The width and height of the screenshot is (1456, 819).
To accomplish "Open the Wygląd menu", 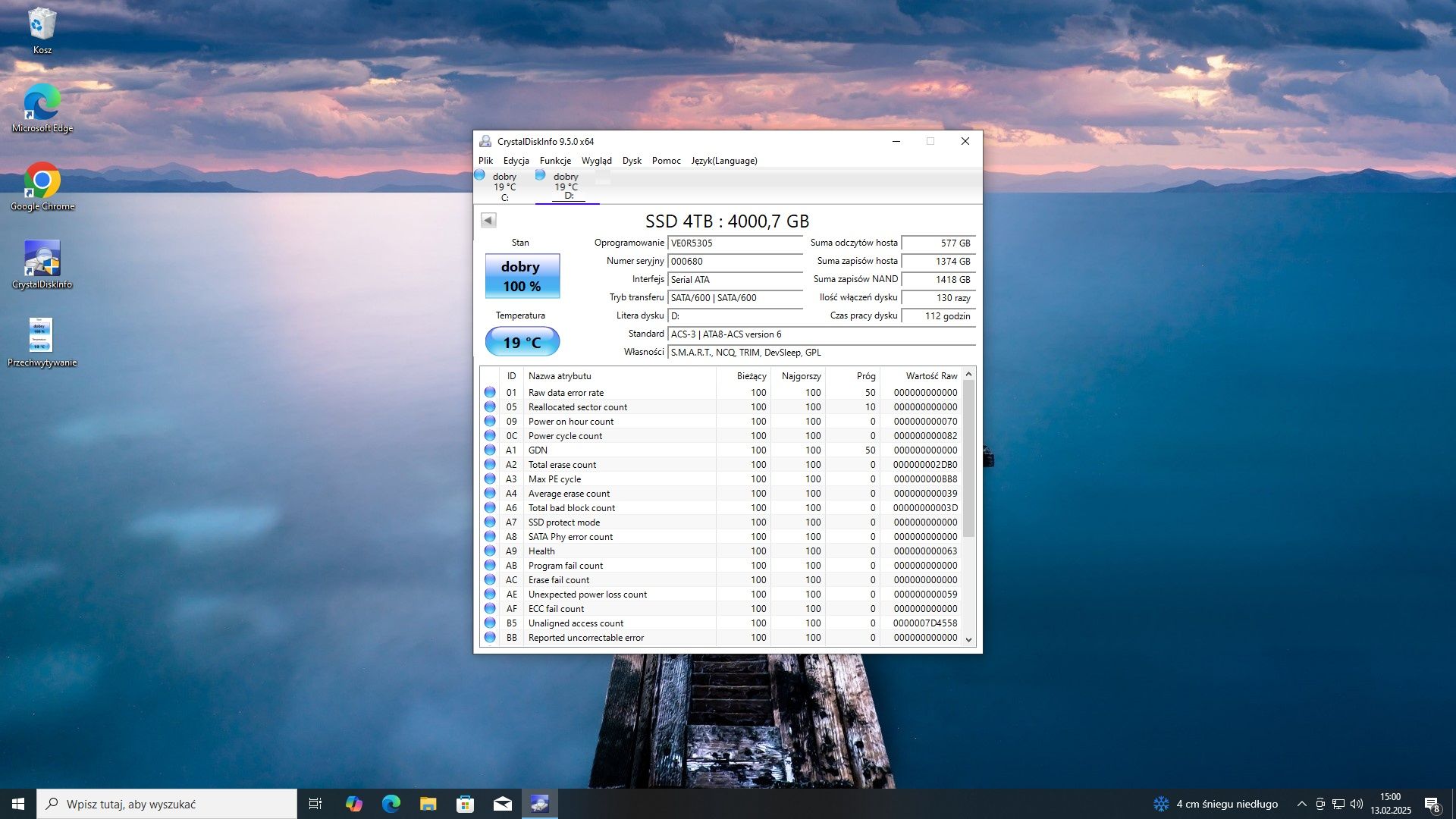I will click(596, 161).
